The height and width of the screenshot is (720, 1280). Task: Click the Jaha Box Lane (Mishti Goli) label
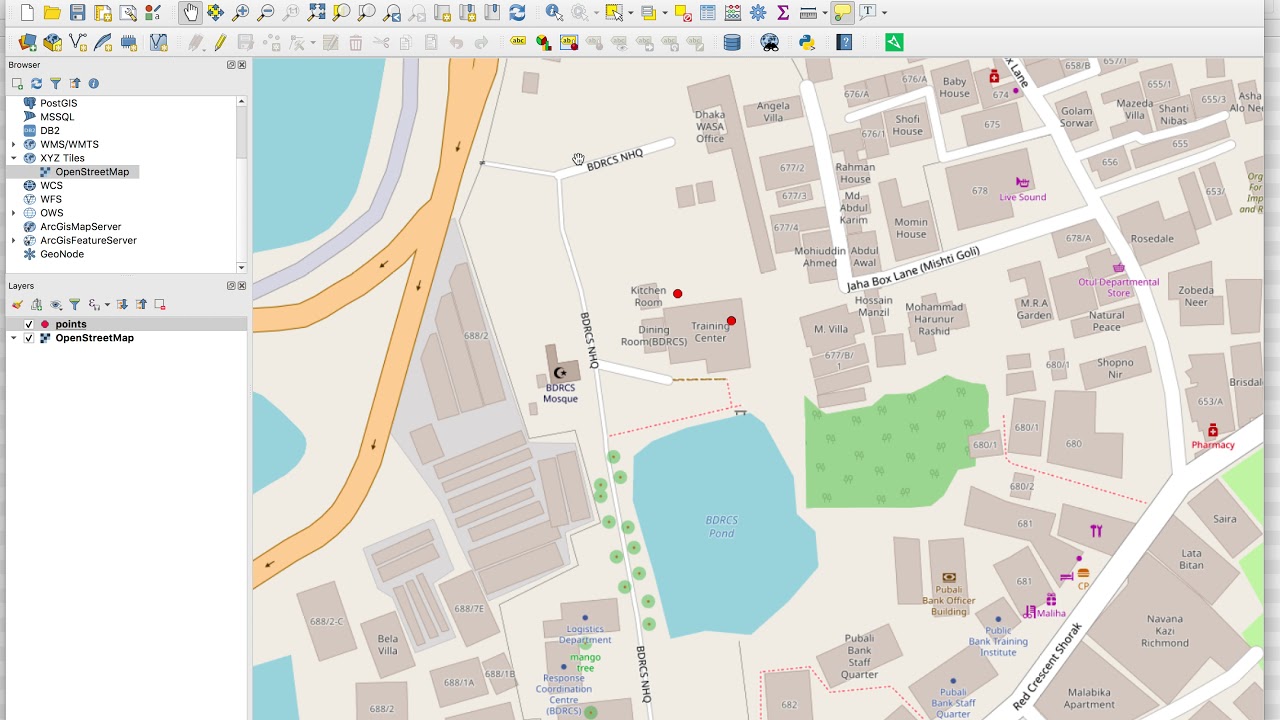[x=913, y=269]
